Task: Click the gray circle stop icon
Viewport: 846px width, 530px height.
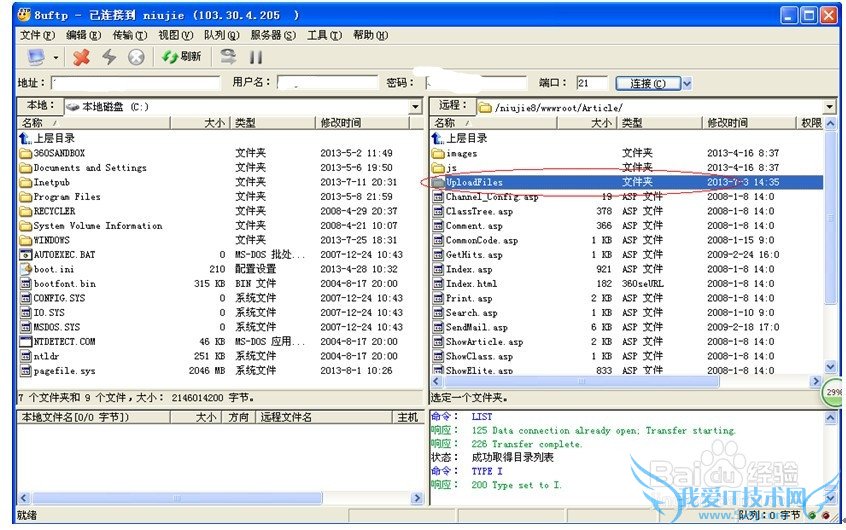Action: (x=136, y=58)
